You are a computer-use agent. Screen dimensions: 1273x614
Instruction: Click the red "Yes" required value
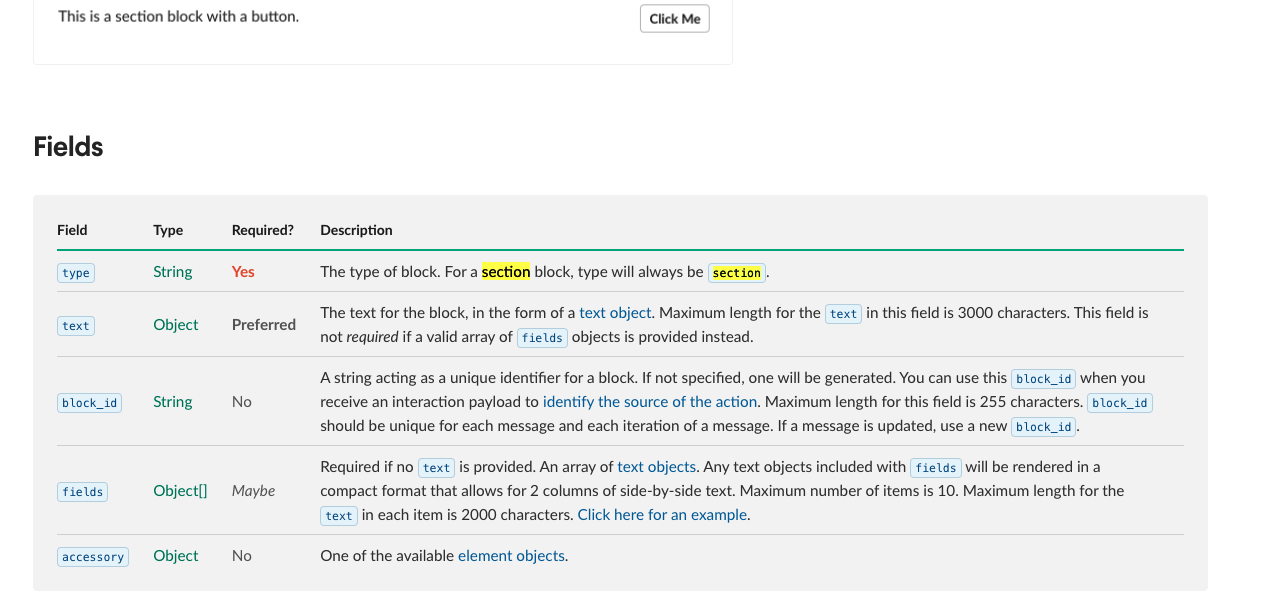(x=243, y=272)
